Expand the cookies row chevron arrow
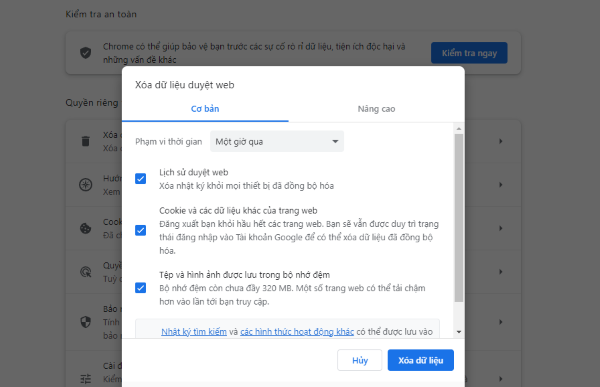The width and height of the screenshot is (600, 387). (x=501, y=229)
